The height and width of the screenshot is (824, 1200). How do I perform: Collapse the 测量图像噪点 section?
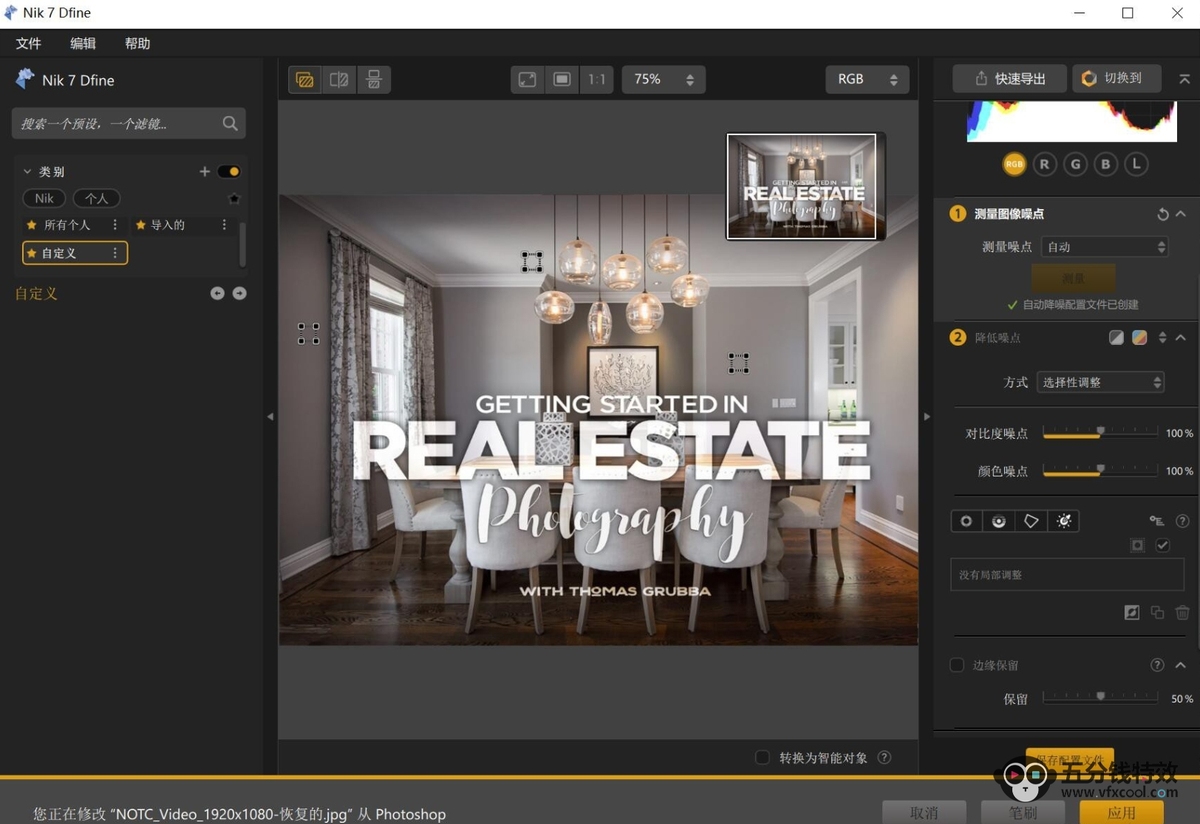pos(1181,214)
